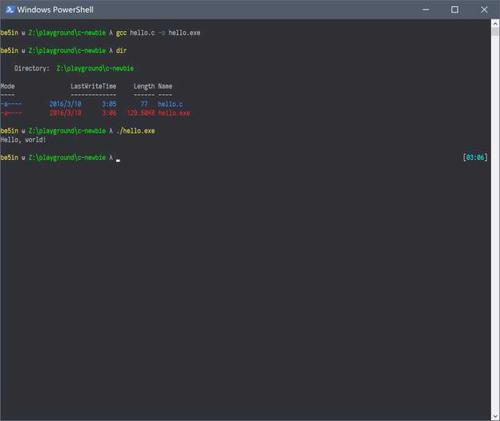
Task: Click the red hello.exe file name
Action: tap(174, 113)
